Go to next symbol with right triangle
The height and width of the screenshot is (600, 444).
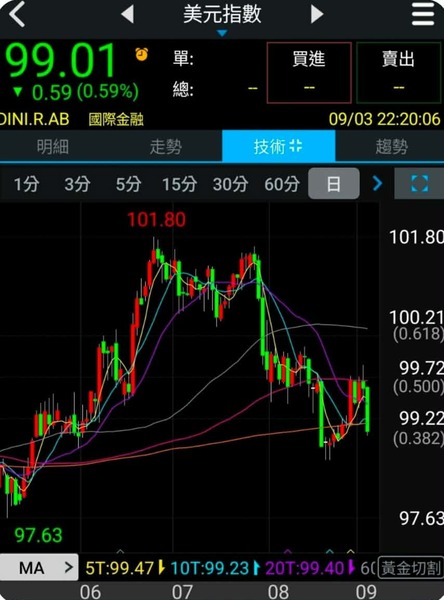click(317, 14)
